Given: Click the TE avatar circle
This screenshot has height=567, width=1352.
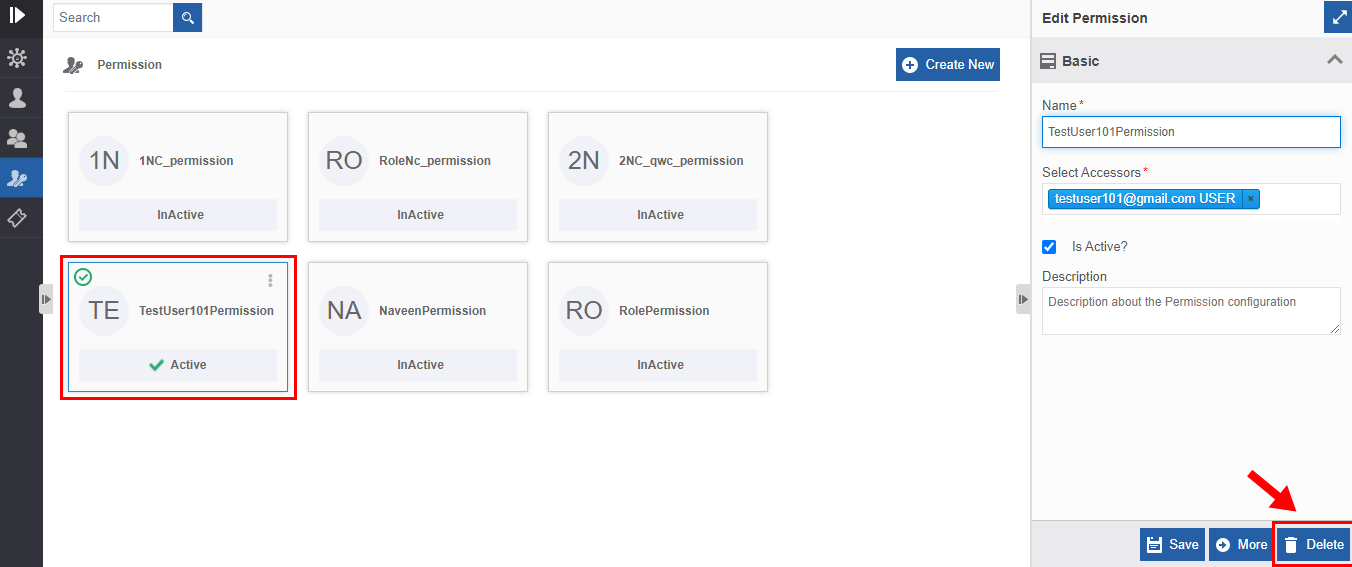Looking at the screenshot, I should [104, 311].
